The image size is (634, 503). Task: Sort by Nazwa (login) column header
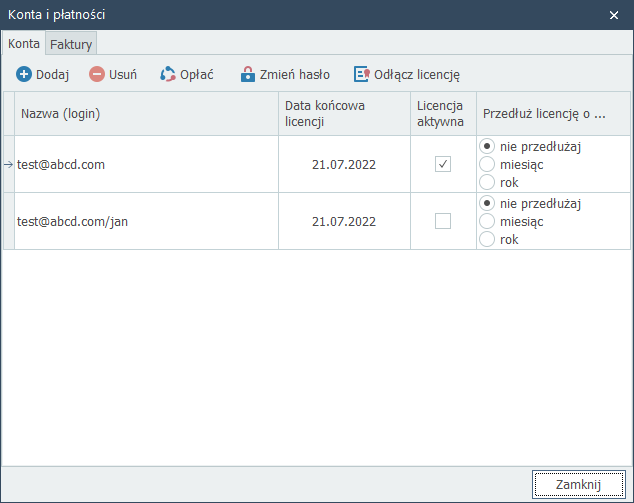(145, 114)
